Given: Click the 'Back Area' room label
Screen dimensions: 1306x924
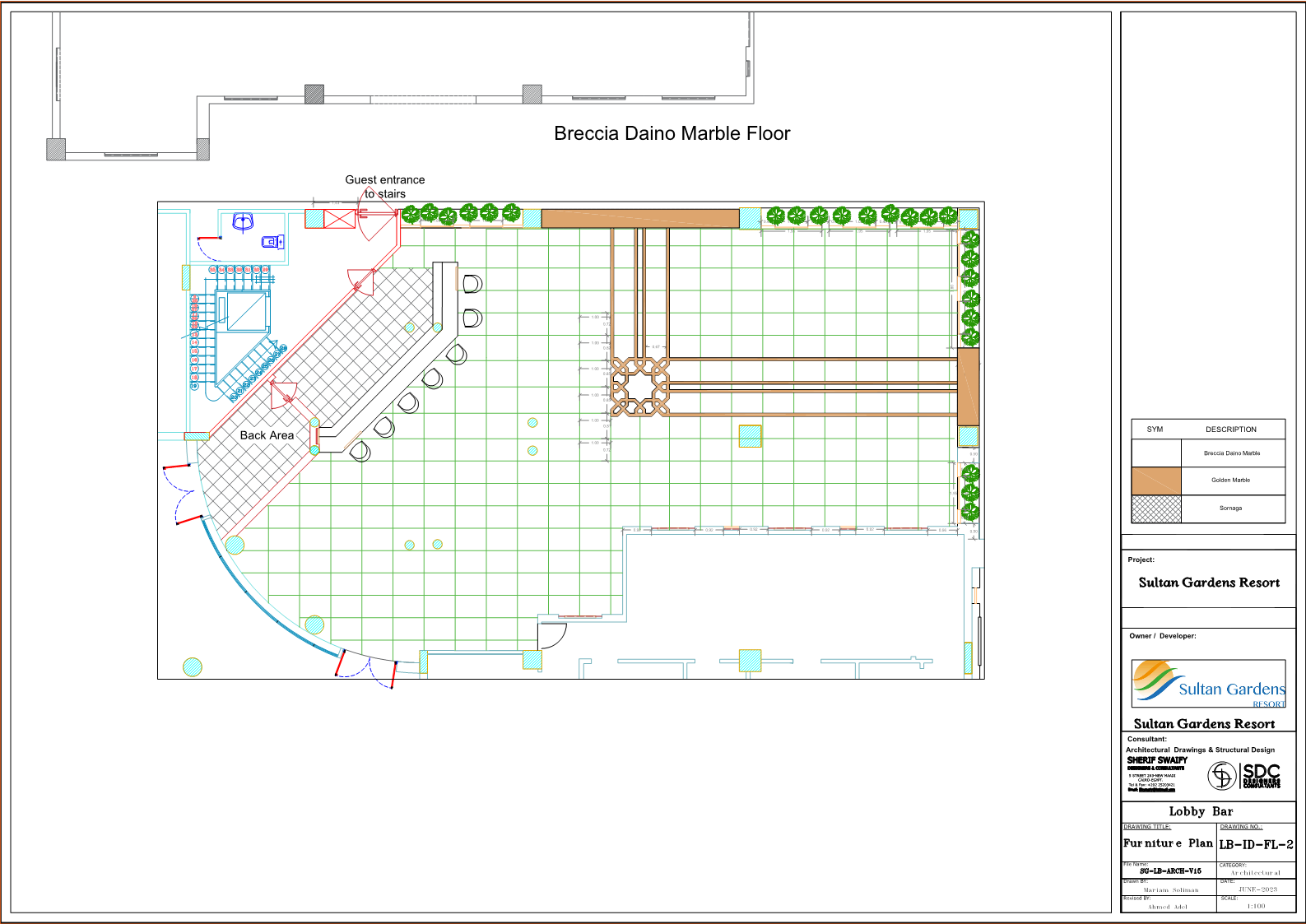Looking at the screenshot, I should (x=267, y=435).
